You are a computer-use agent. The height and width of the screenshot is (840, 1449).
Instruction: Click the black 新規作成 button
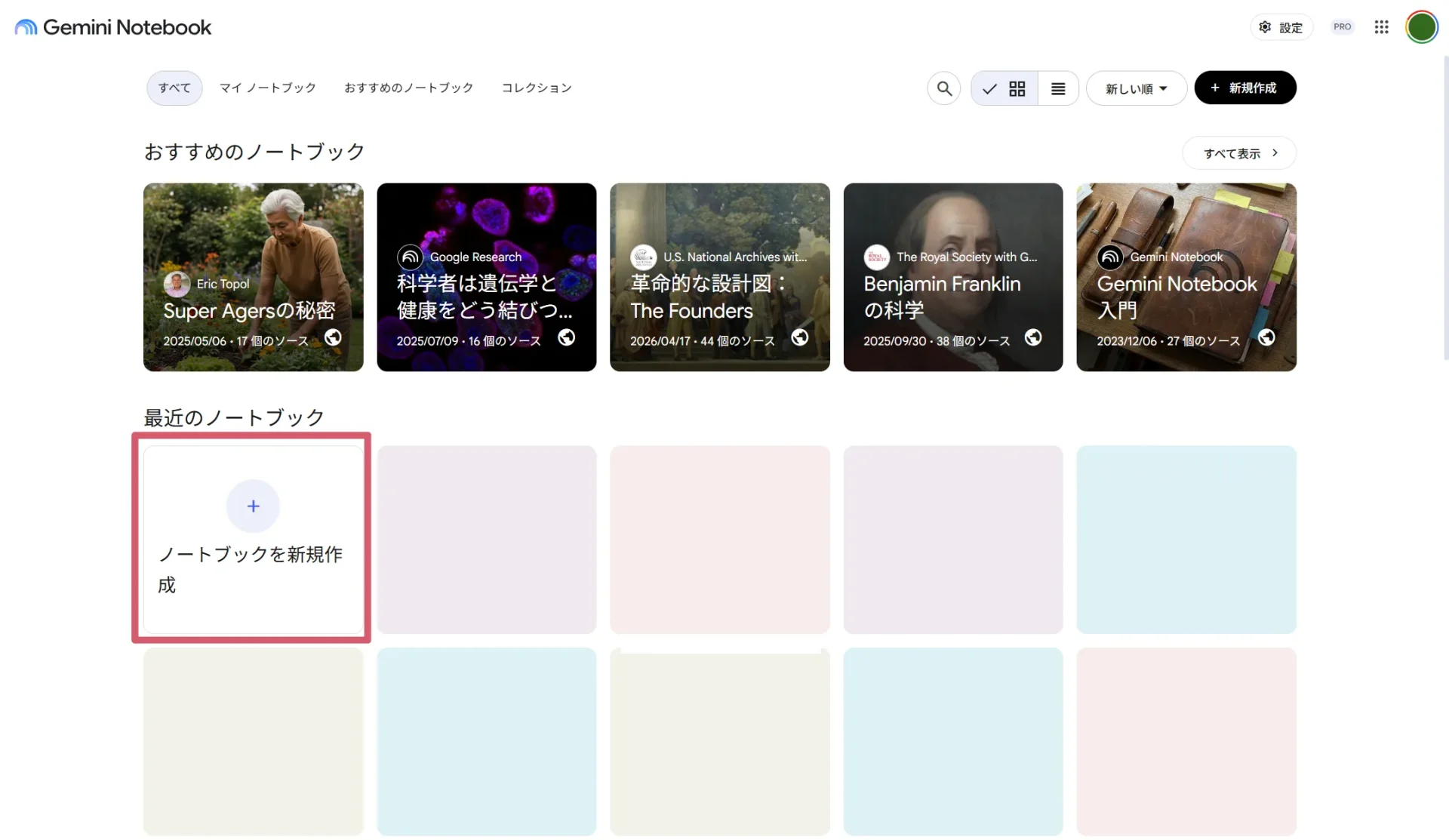1245,88
